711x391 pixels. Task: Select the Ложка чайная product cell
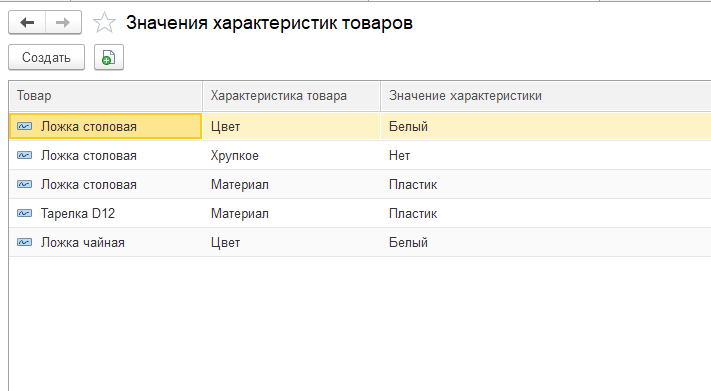[106, 242]
